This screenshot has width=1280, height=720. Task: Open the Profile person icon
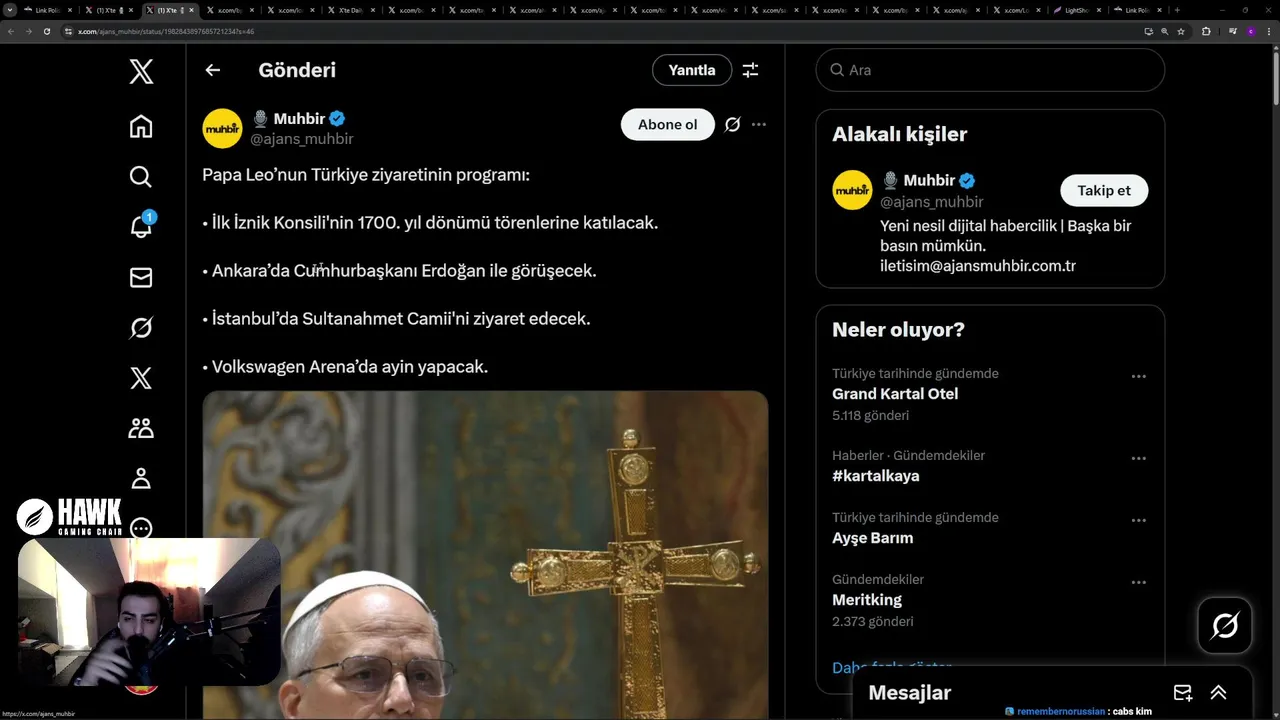(141, 478)
